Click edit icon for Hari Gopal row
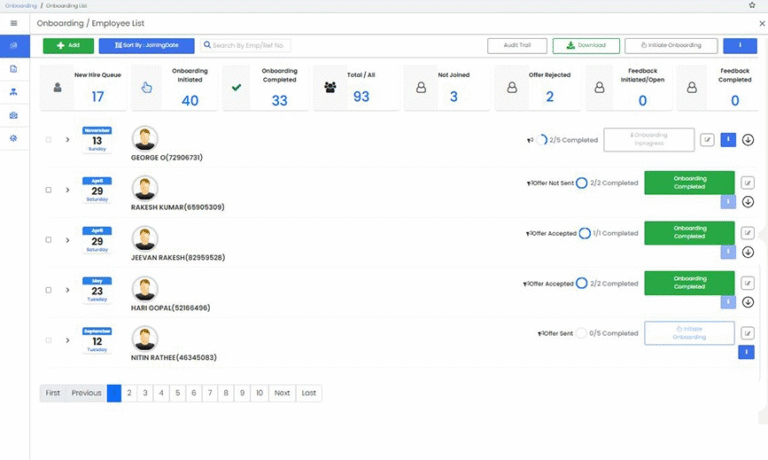Screen dimensions: 768x460 pos(748,283)
